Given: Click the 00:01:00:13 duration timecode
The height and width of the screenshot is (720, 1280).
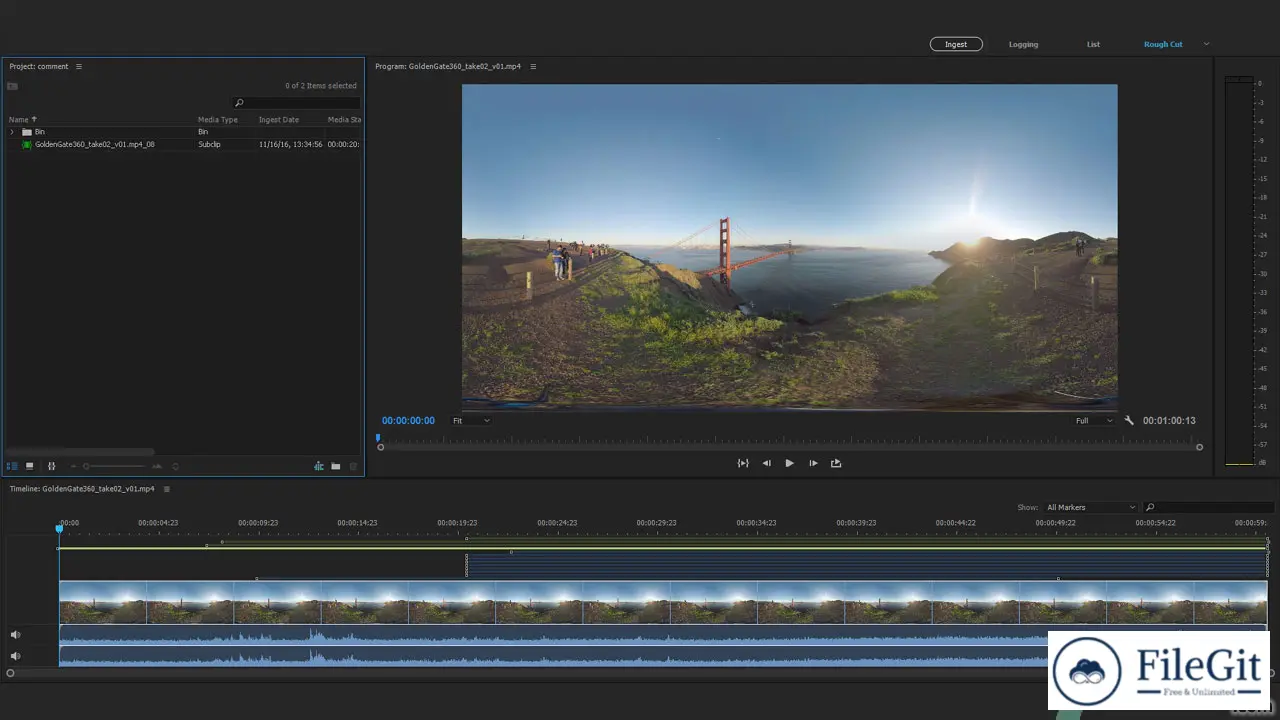Looking at the screenshot, I should coord(1169,421).
